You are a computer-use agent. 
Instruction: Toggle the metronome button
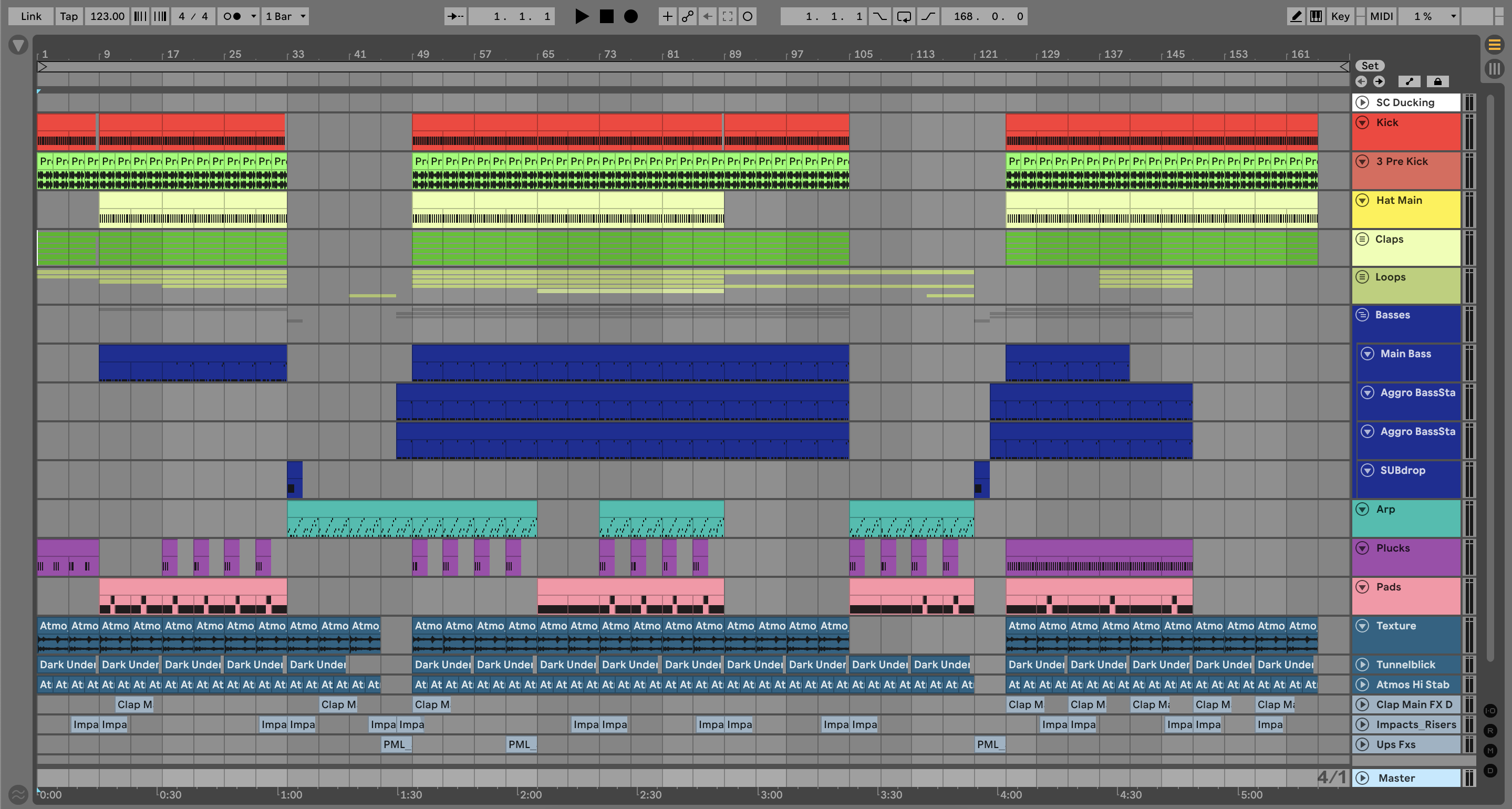click(x=232, y=16)
